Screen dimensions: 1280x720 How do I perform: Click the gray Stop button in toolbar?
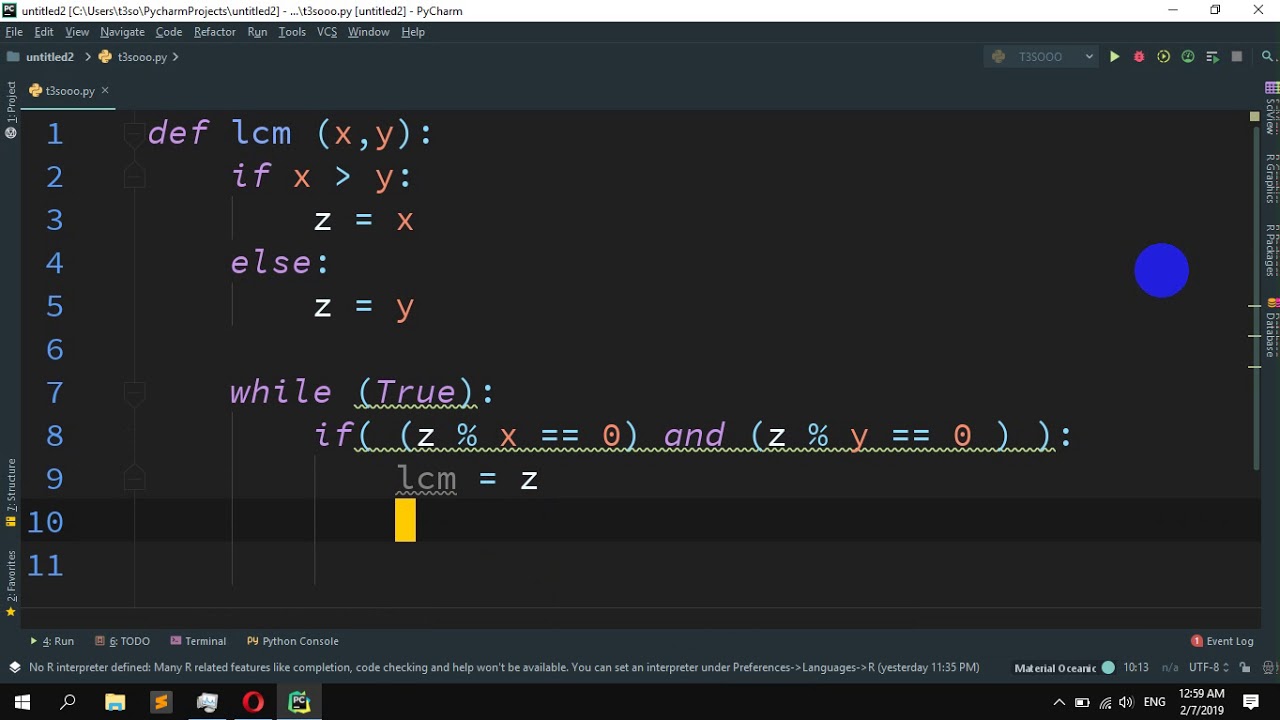pyautogui.click(x=1237, y=57)
